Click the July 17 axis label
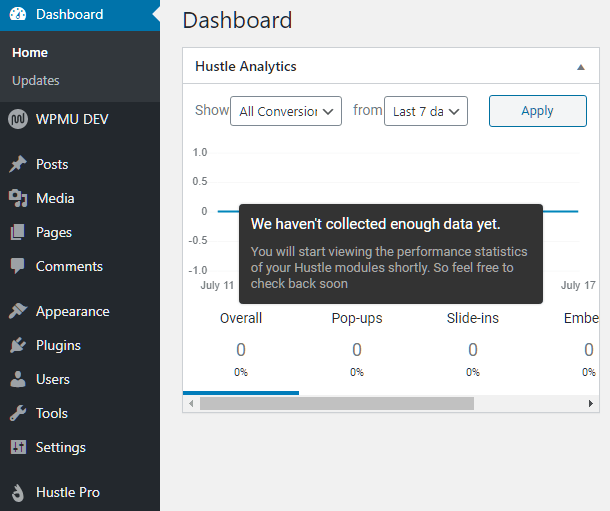 pos(578,285)
